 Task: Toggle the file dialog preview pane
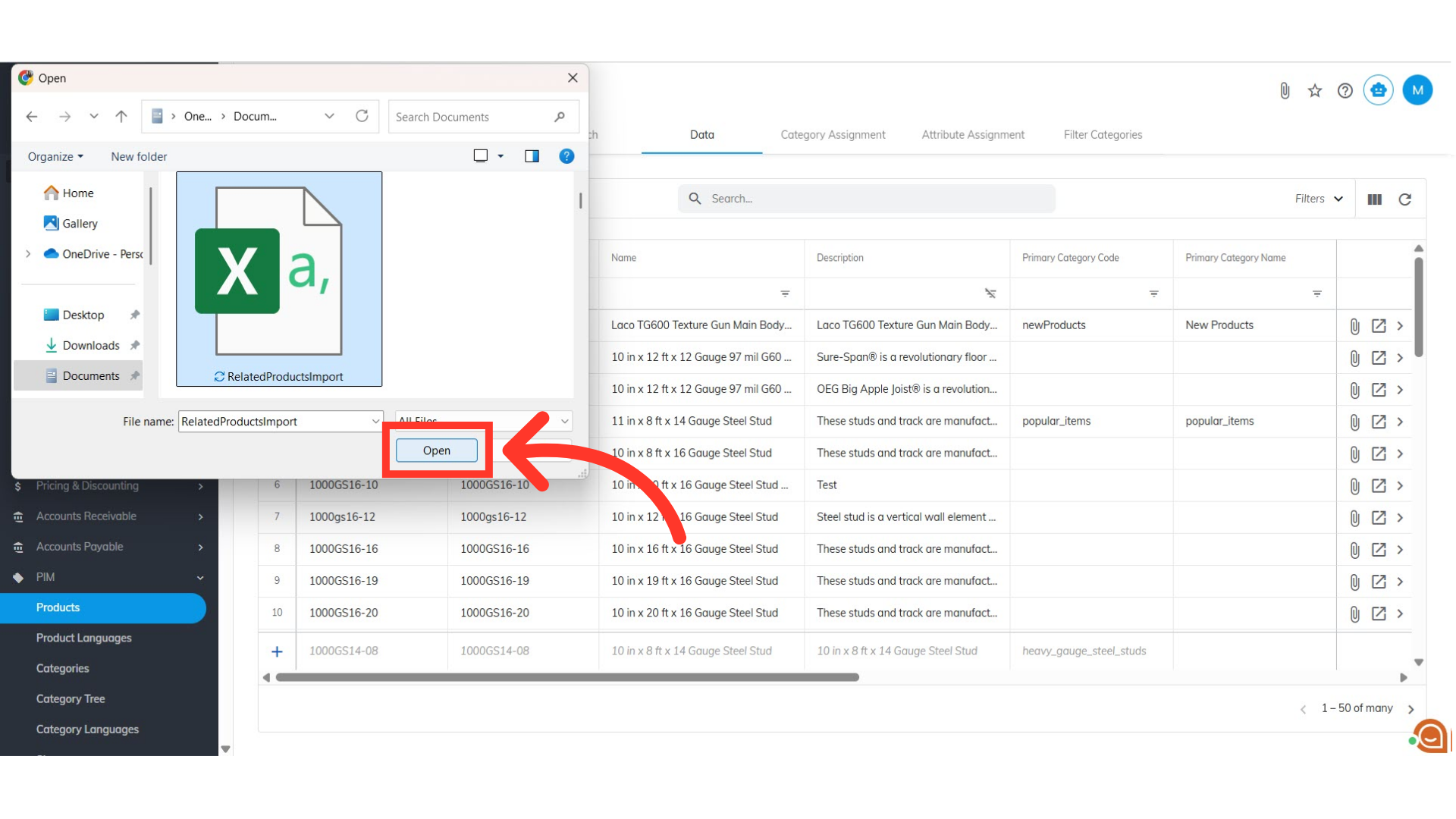click(x=532, y=156)
